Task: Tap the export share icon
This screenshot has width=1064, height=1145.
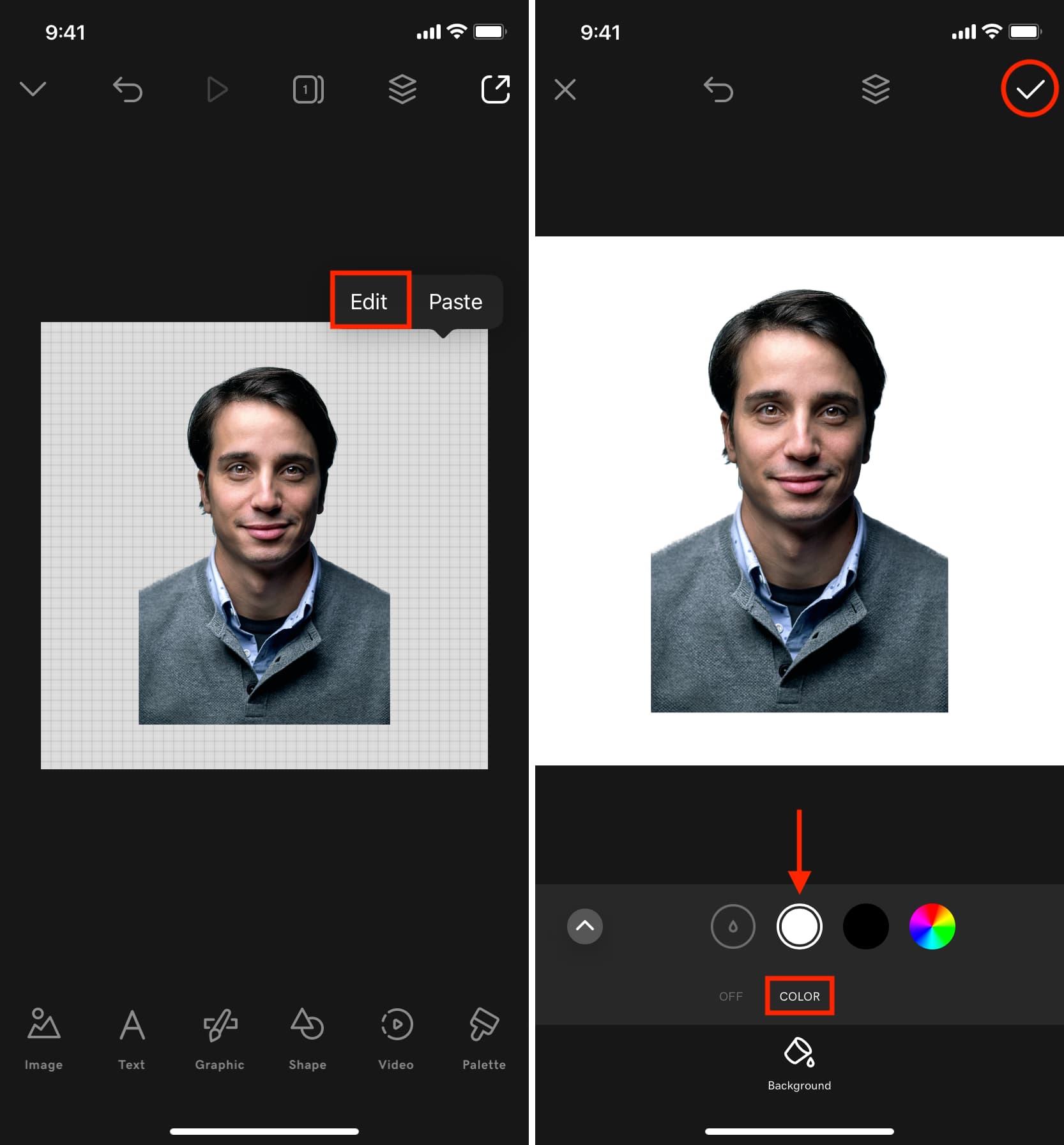Action: (496, 89)
